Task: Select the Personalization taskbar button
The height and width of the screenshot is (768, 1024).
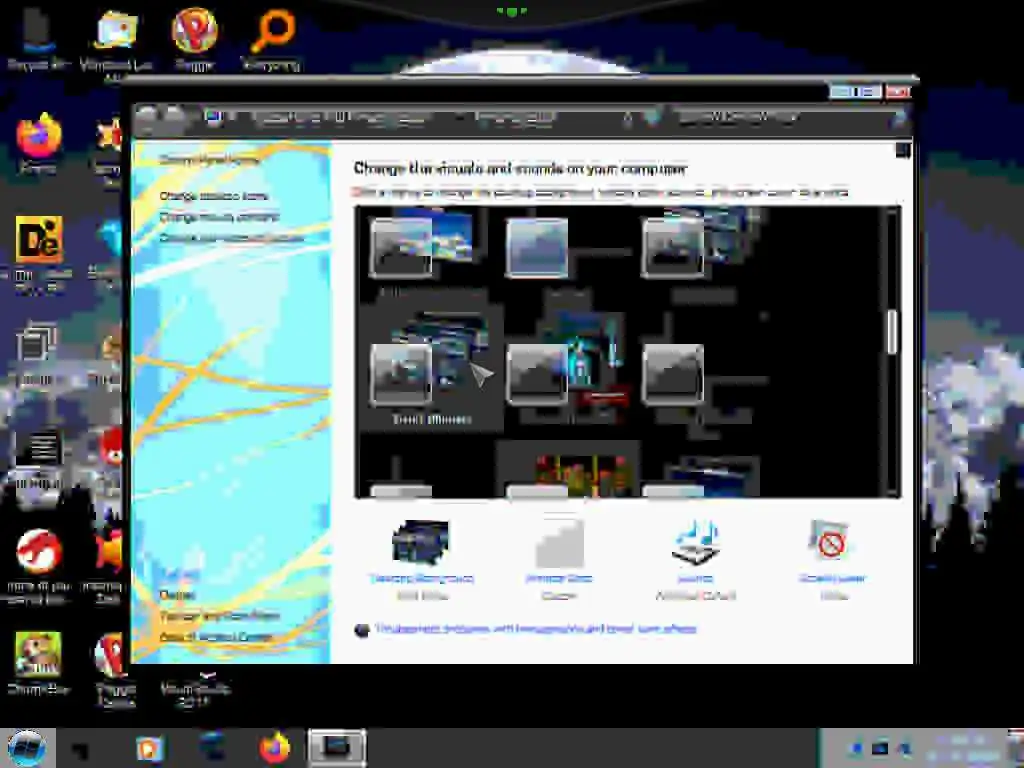Action: 336,748
